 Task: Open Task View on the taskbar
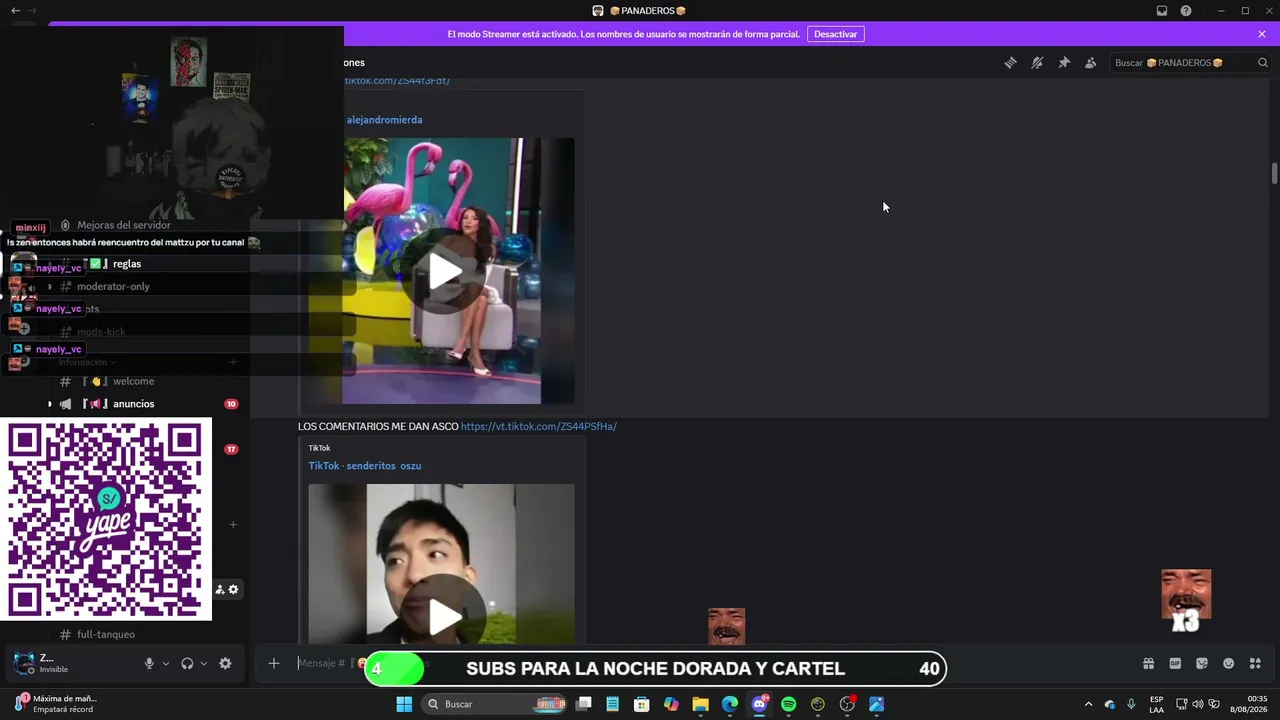tap(584, 704)
